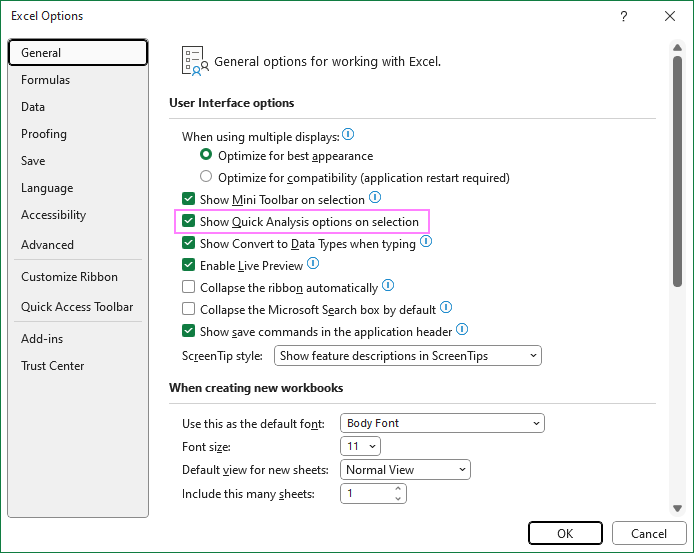Click info icon beside multiple displays label

348,134
